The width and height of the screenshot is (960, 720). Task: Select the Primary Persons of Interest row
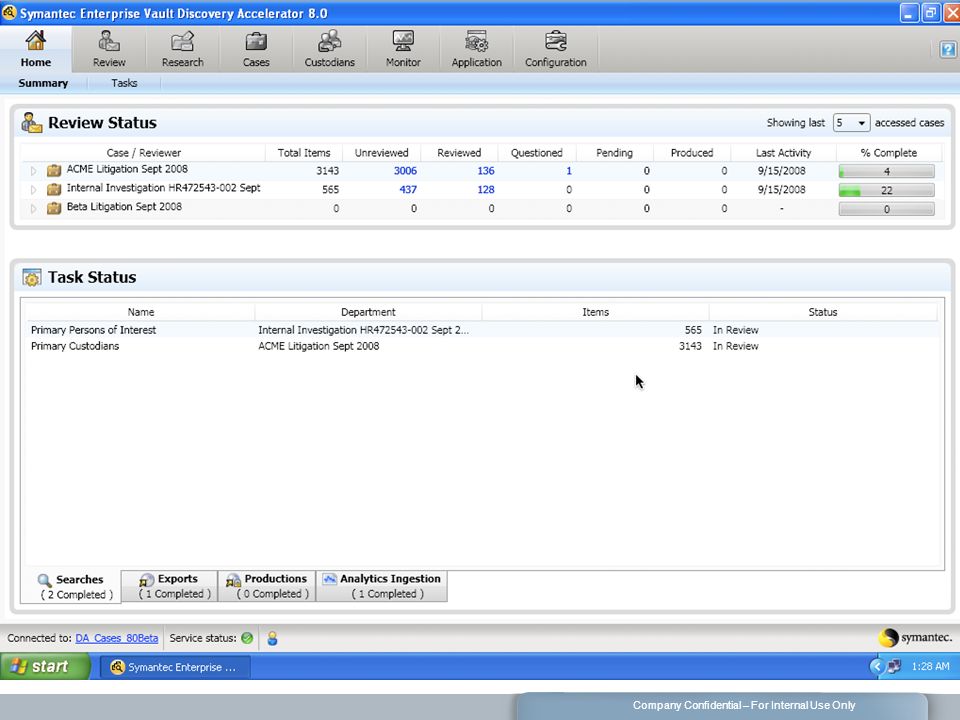coord(482,330)
